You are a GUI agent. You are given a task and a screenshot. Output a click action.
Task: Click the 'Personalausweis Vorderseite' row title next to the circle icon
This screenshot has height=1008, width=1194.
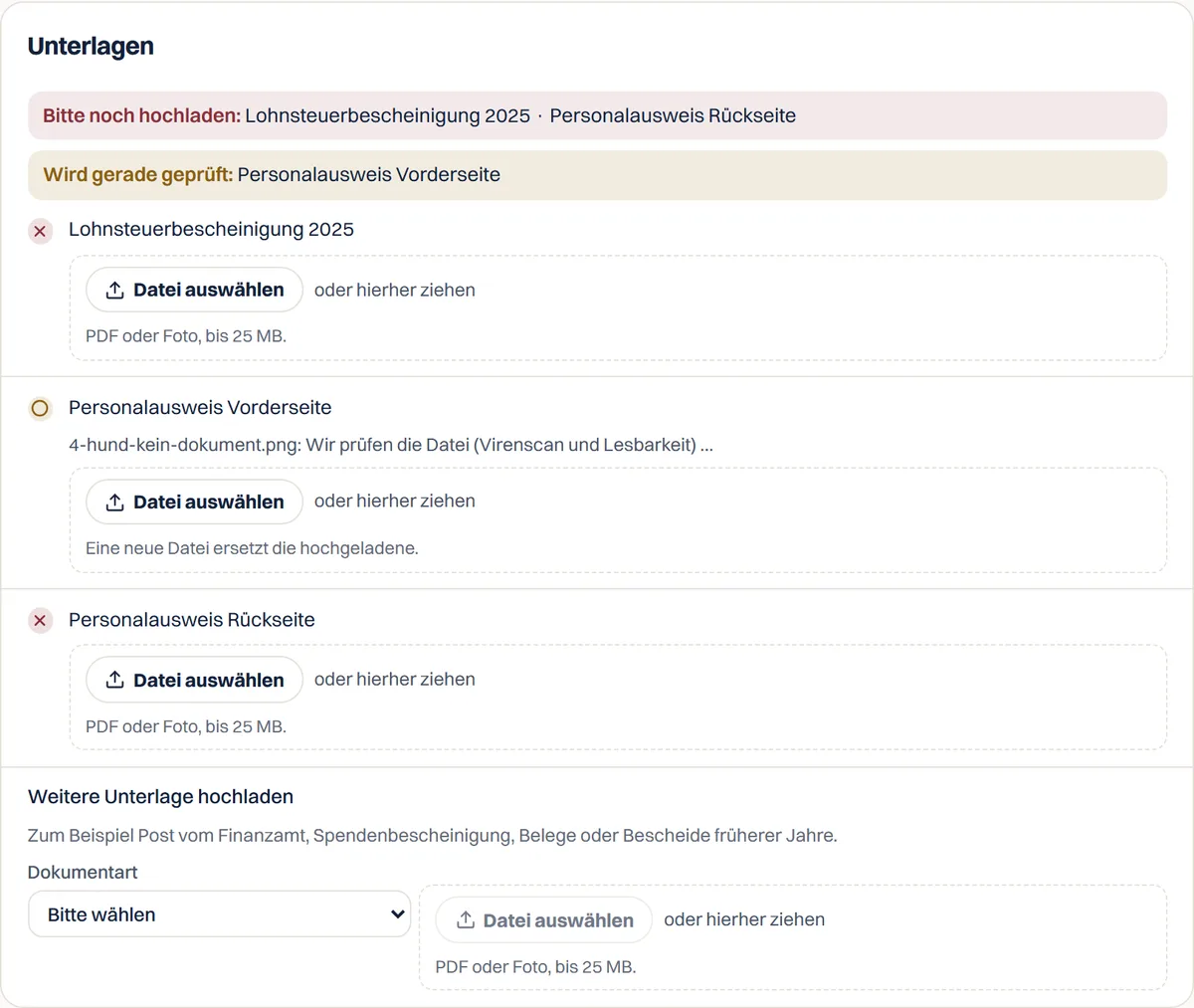point(200,408)
